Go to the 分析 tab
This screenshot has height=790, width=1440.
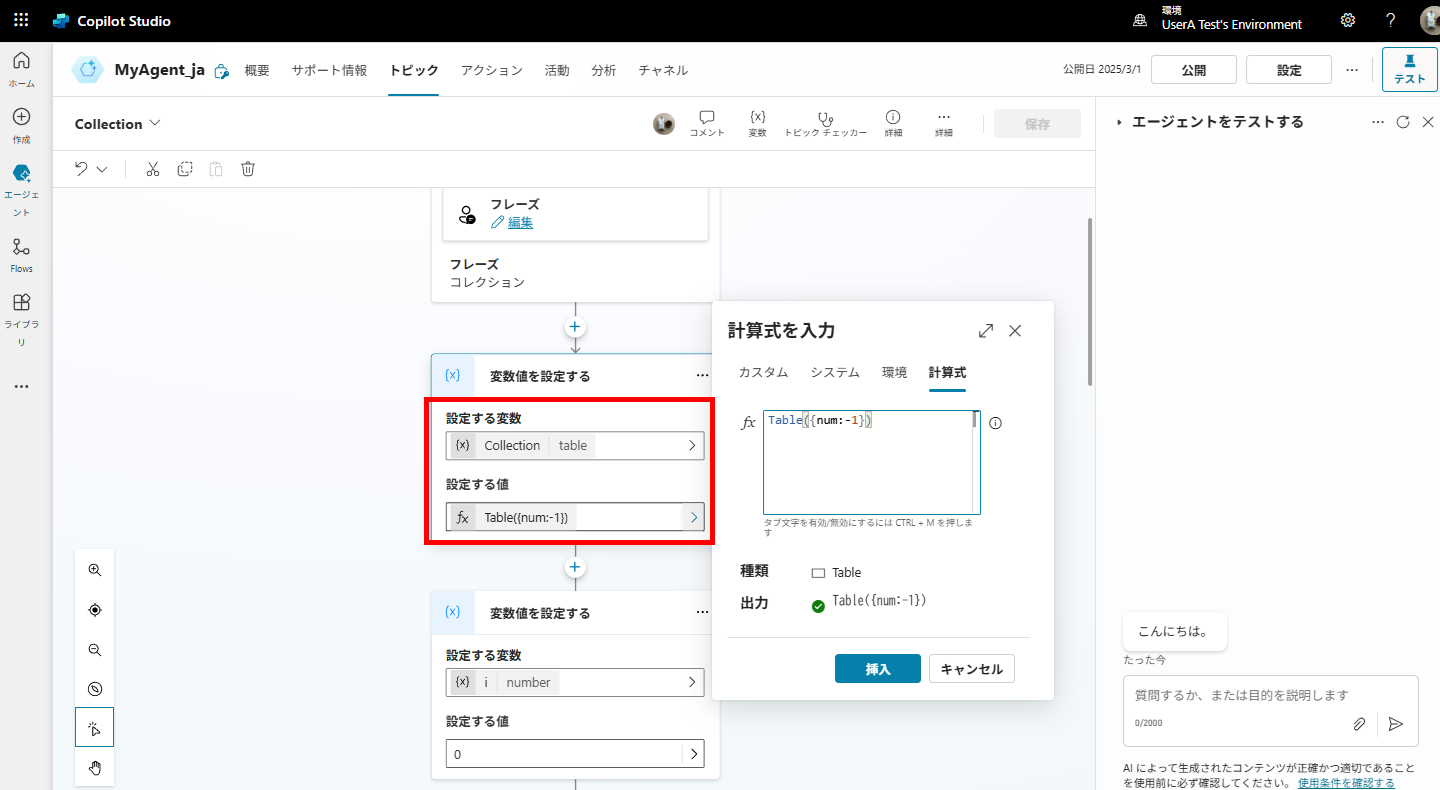[x=604, y=70]
